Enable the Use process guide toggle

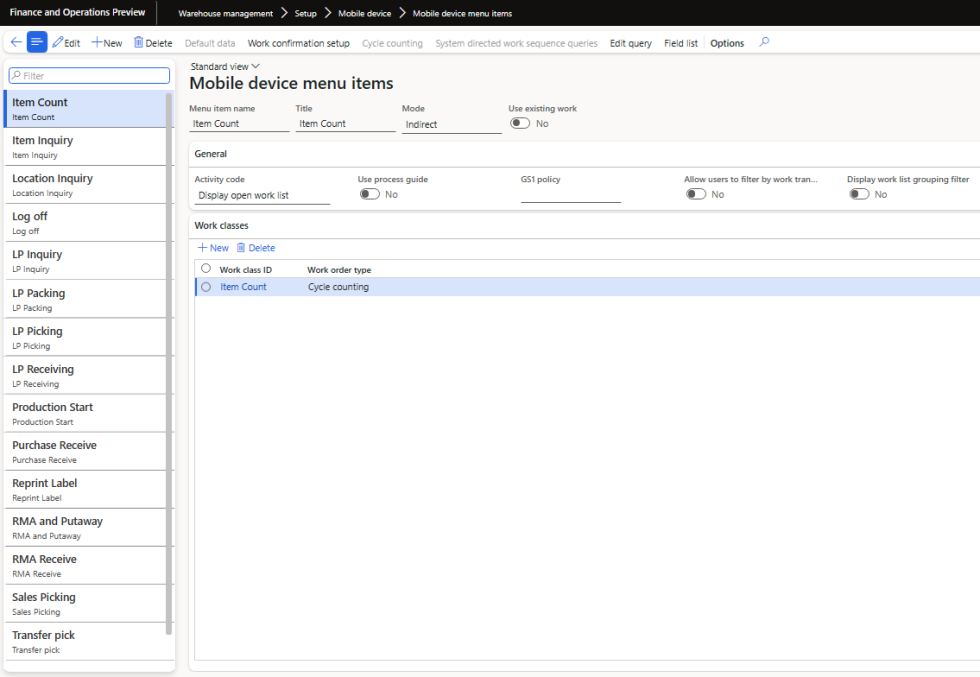[368, 194]
